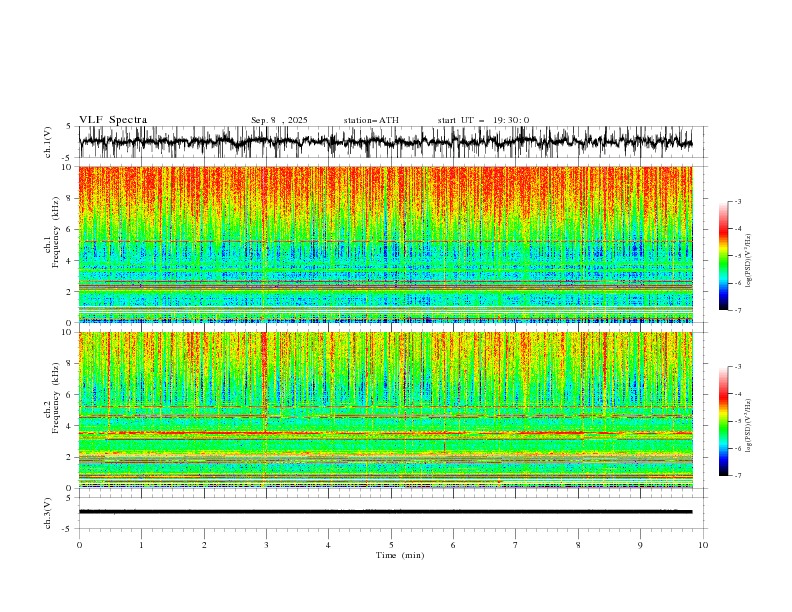Click the "-5" lower limit of ch.3(V) axis
Image resolution: width=792 pixels, height=612 pixels.
[x=66, y=529]
